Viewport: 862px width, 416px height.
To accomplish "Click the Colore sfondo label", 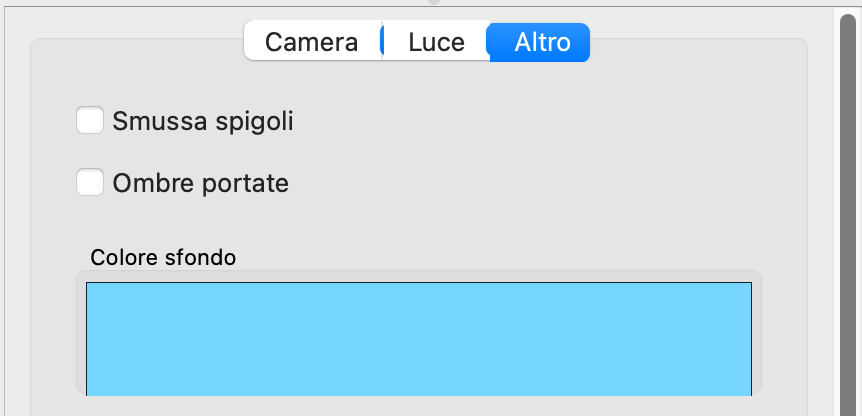I will [163, 257].
